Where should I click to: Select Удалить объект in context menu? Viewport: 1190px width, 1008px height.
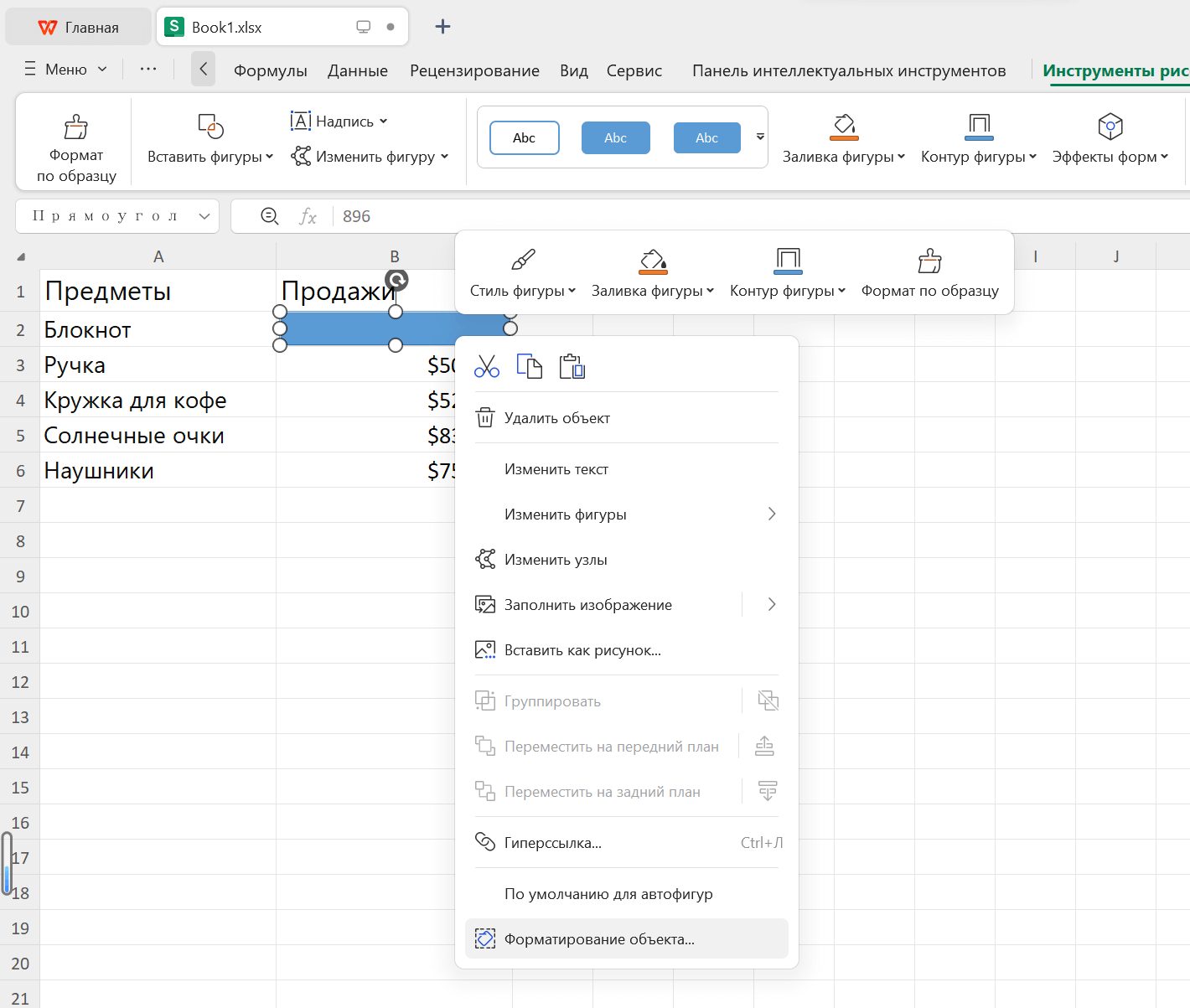pyautogui.click(x=556, y=418)
